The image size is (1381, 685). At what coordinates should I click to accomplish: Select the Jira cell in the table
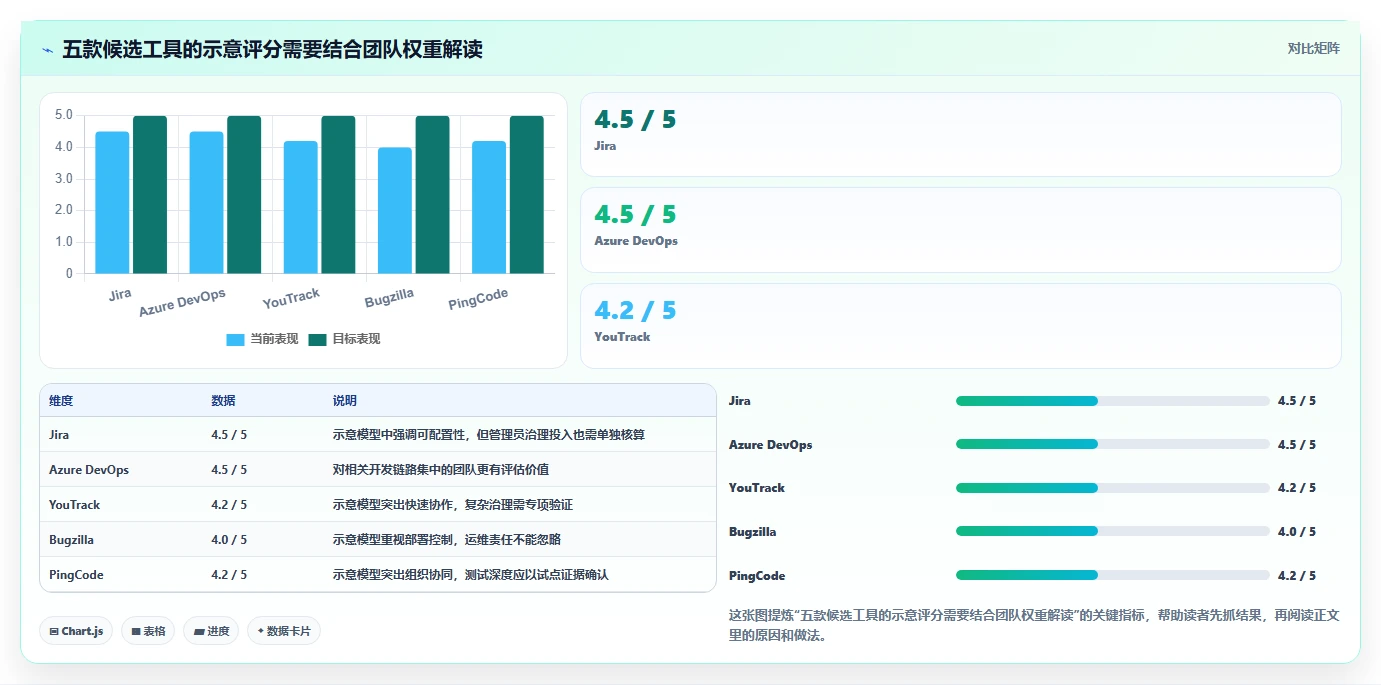point(59,435)
